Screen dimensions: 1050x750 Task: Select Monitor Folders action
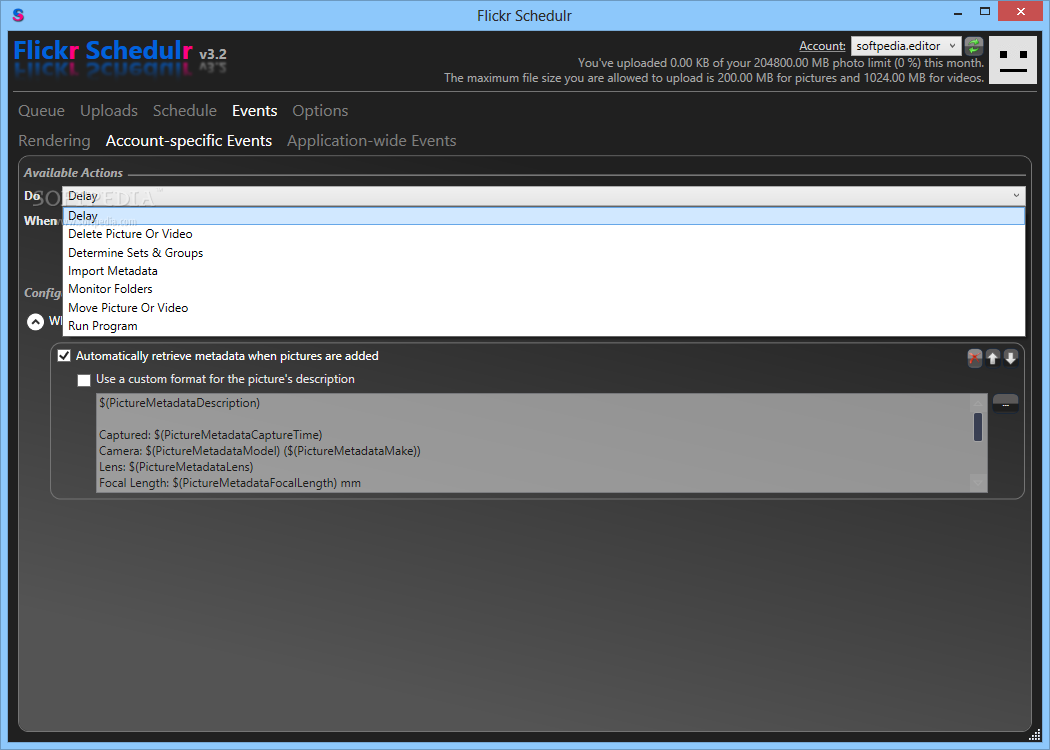click(x=544, y=289)
